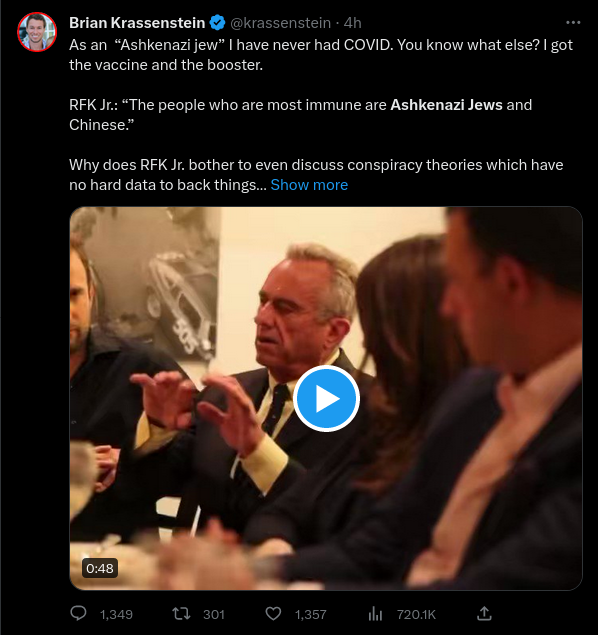Open the three-dot more options menu
Image resolution: width=598 pixels, height=635 pixels.
coord(573,23)
